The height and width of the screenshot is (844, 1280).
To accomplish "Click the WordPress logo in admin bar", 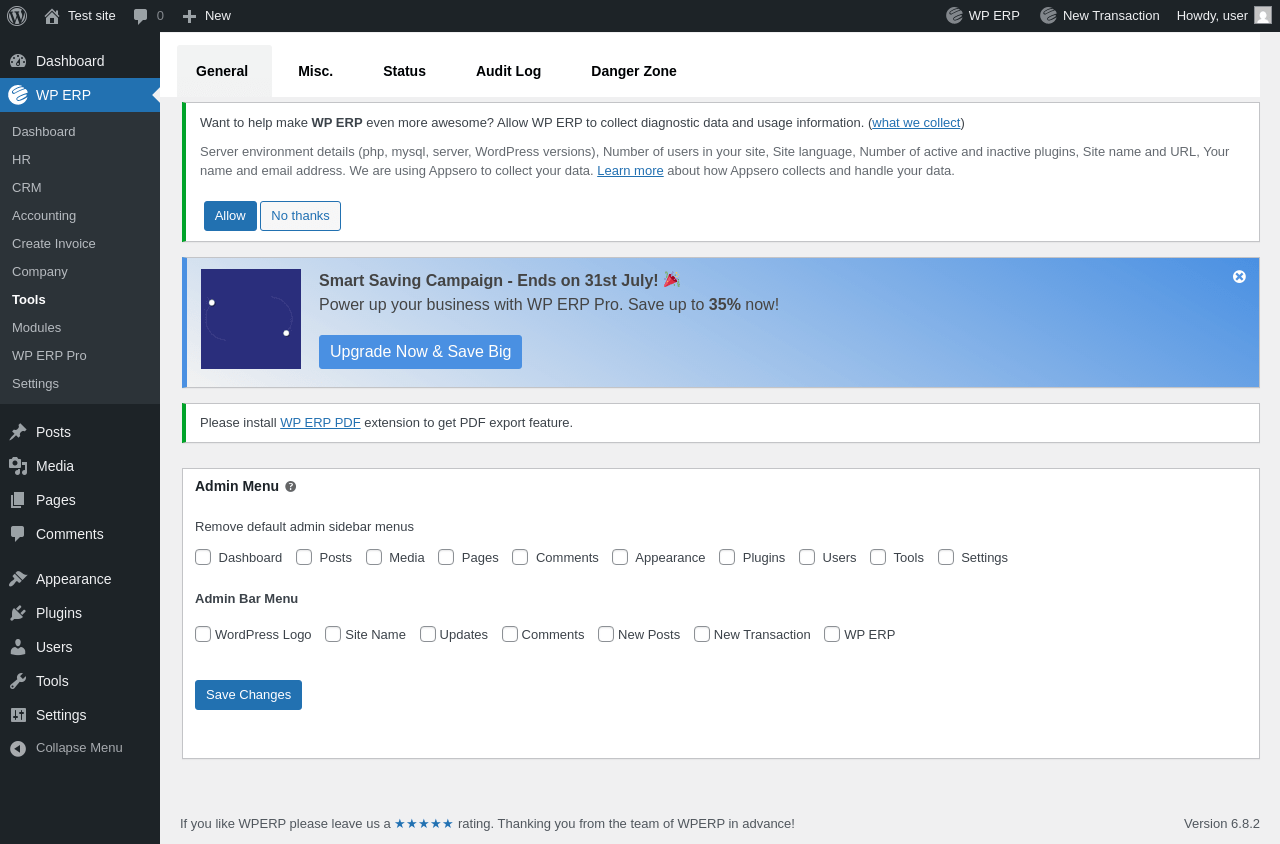I will [x=17, y=15].
